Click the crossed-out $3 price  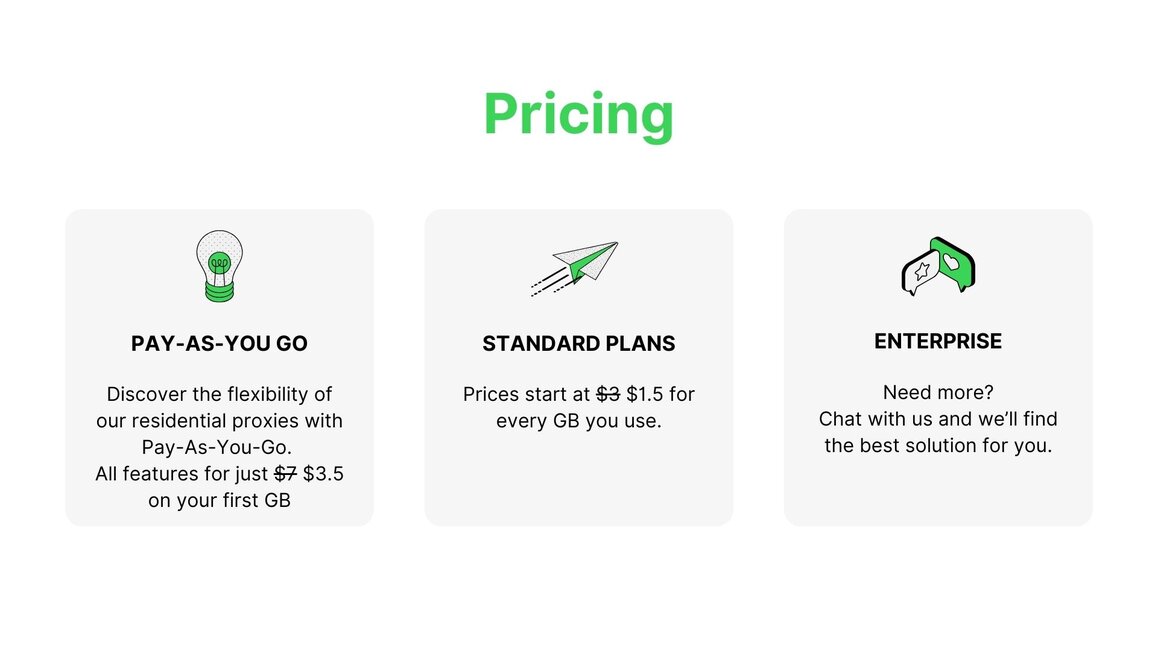click(x=608, y=395)
